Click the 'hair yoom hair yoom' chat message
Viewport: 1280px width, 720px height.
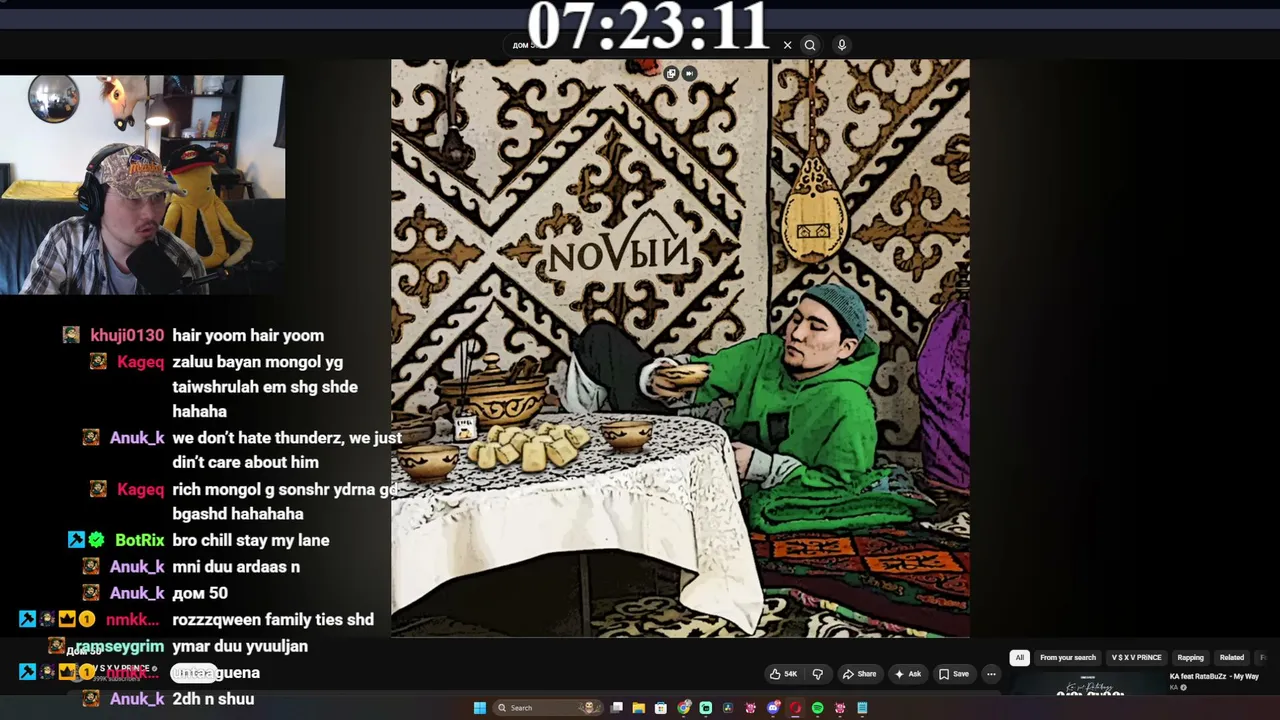click(248, 336)
